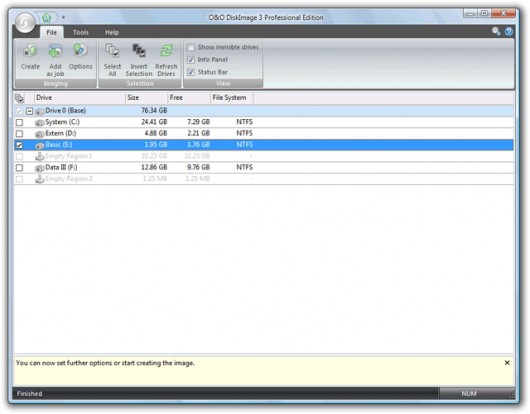This screenshot has height=414, width=530.
Task: Select the System (C:) row name
Action: pyautogui.click(x=63, y=122)
